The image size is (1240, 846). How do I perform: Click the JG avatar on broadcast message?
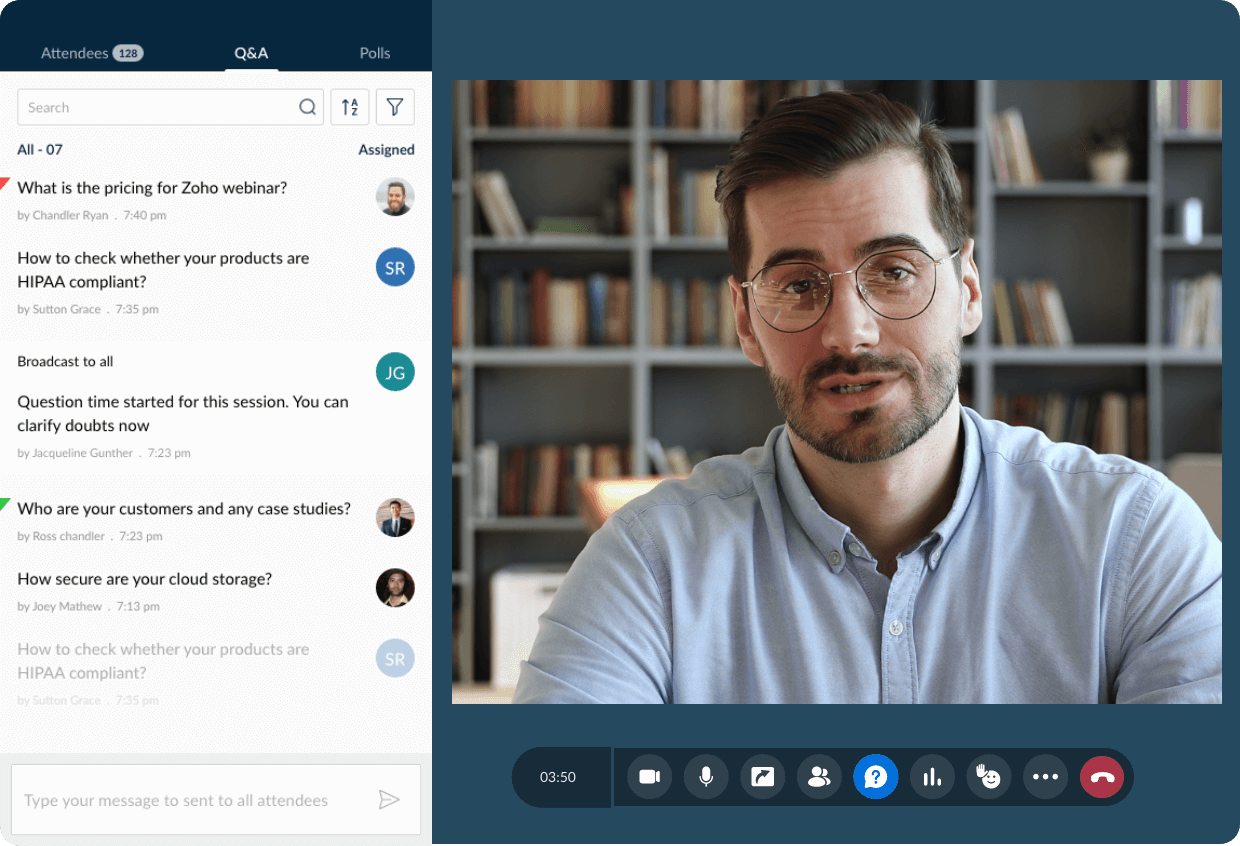[x=395, y=372]
